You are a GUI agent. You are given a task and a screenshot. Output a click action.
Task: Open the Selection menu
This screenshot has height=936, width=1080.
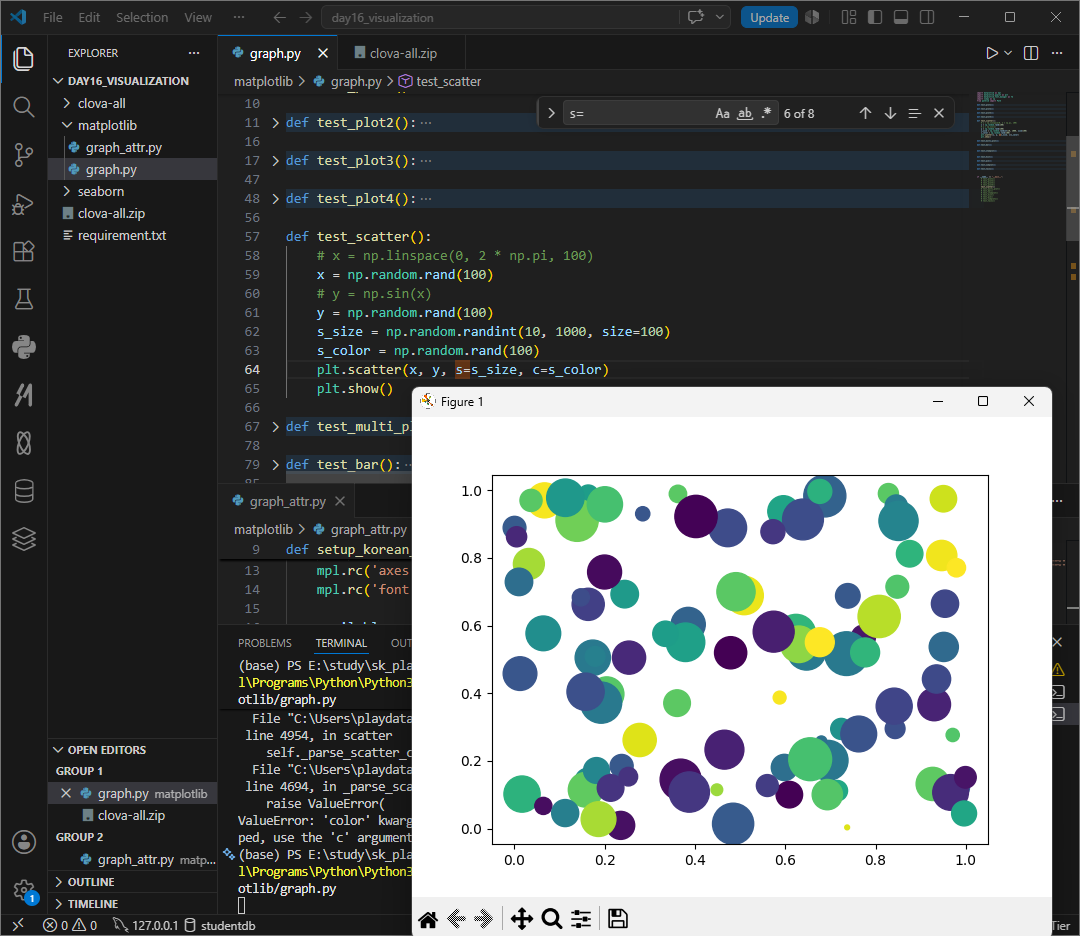tap(142, 17)
